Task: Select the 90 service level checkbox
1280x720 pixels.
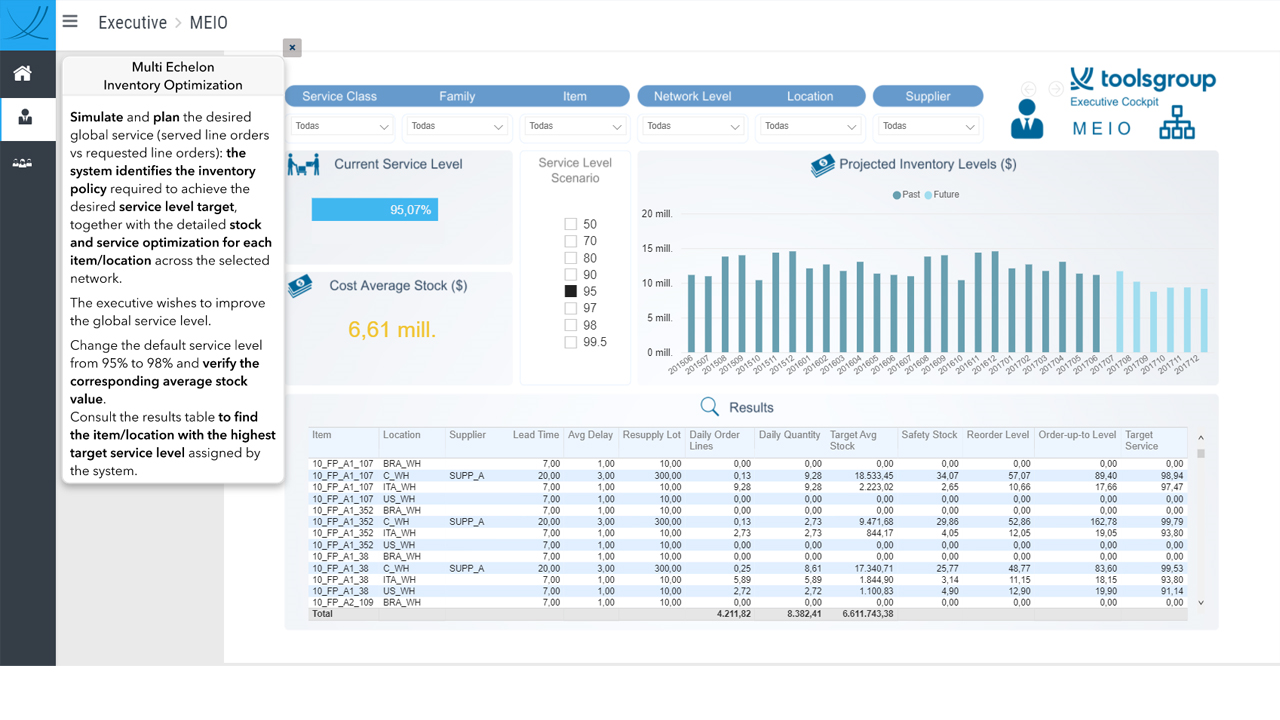Action: 570,274
